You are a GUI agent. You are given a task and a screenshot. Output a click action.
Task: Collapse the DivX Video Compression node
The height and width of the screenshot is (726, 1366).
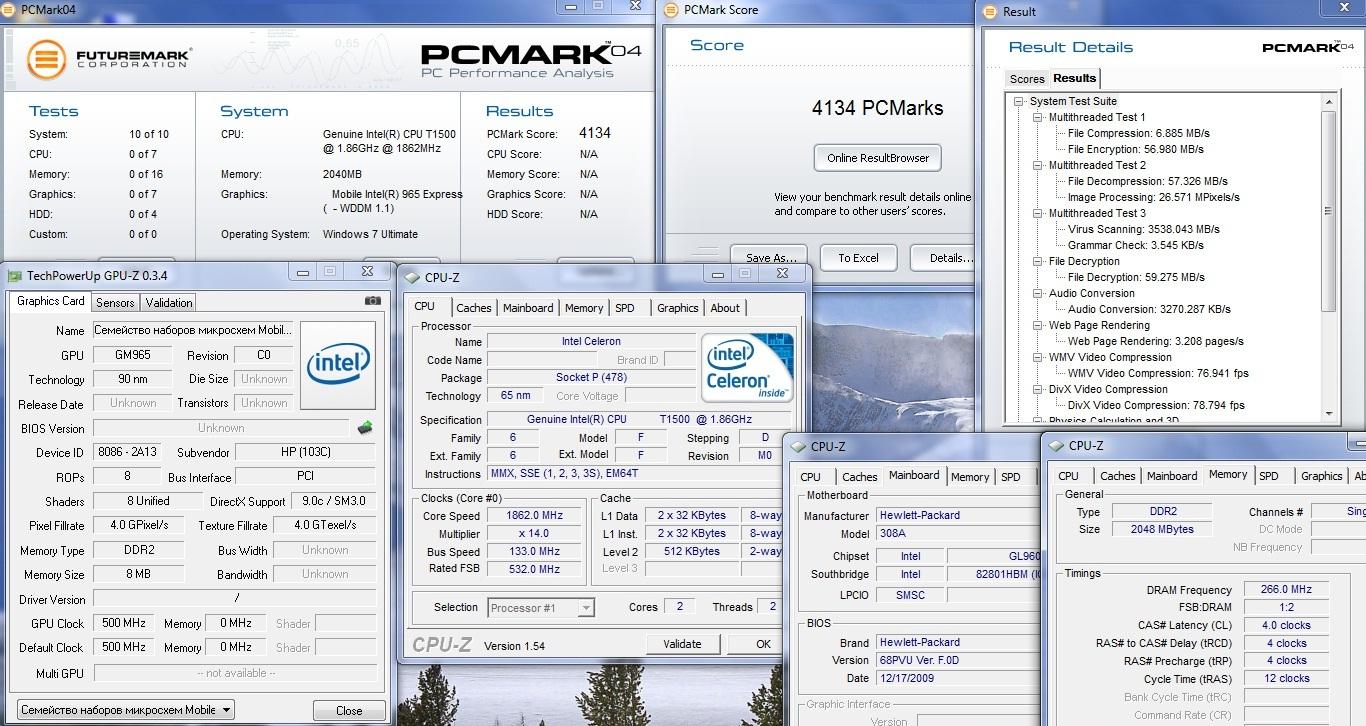pos(1038,389)
